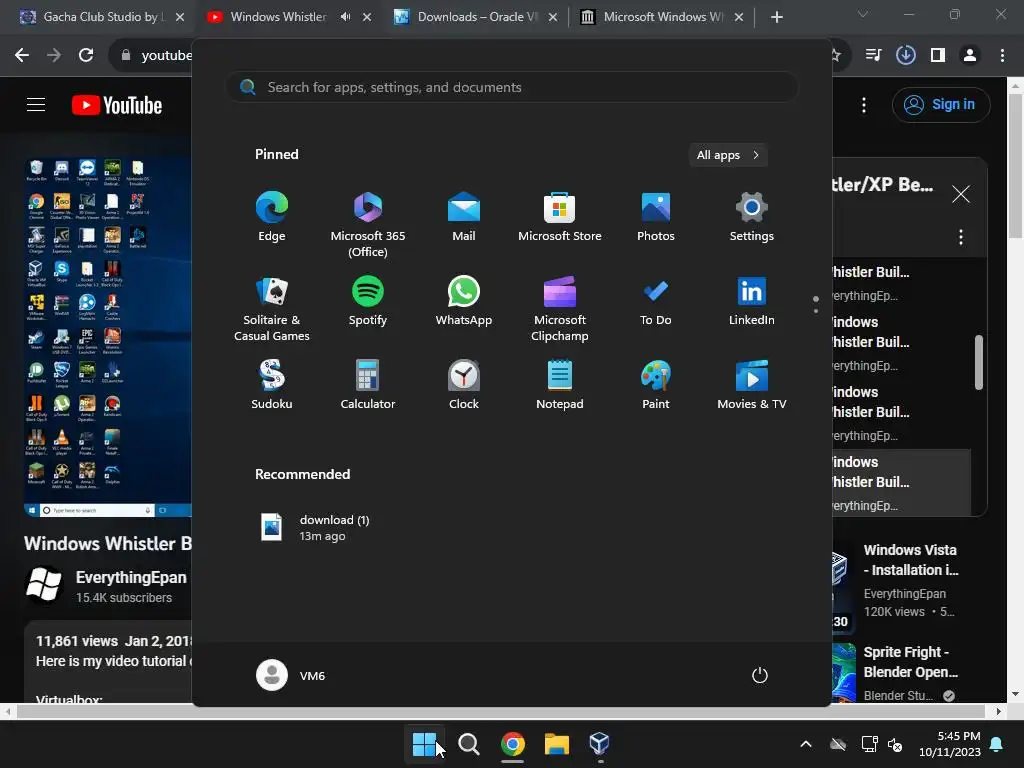Open recommended file download (1)
This screenshot has width=1024, height=768.
pyautogui.click(x=315, y=528)
